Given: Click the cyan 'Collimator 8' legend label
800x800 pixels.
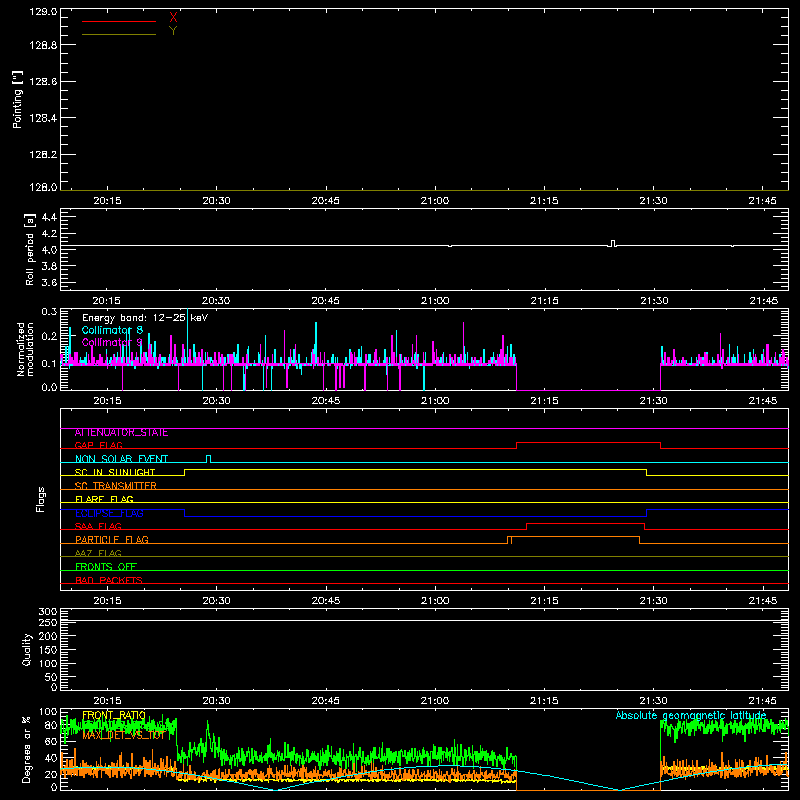Looking at the screenshot, I should 112,330.
